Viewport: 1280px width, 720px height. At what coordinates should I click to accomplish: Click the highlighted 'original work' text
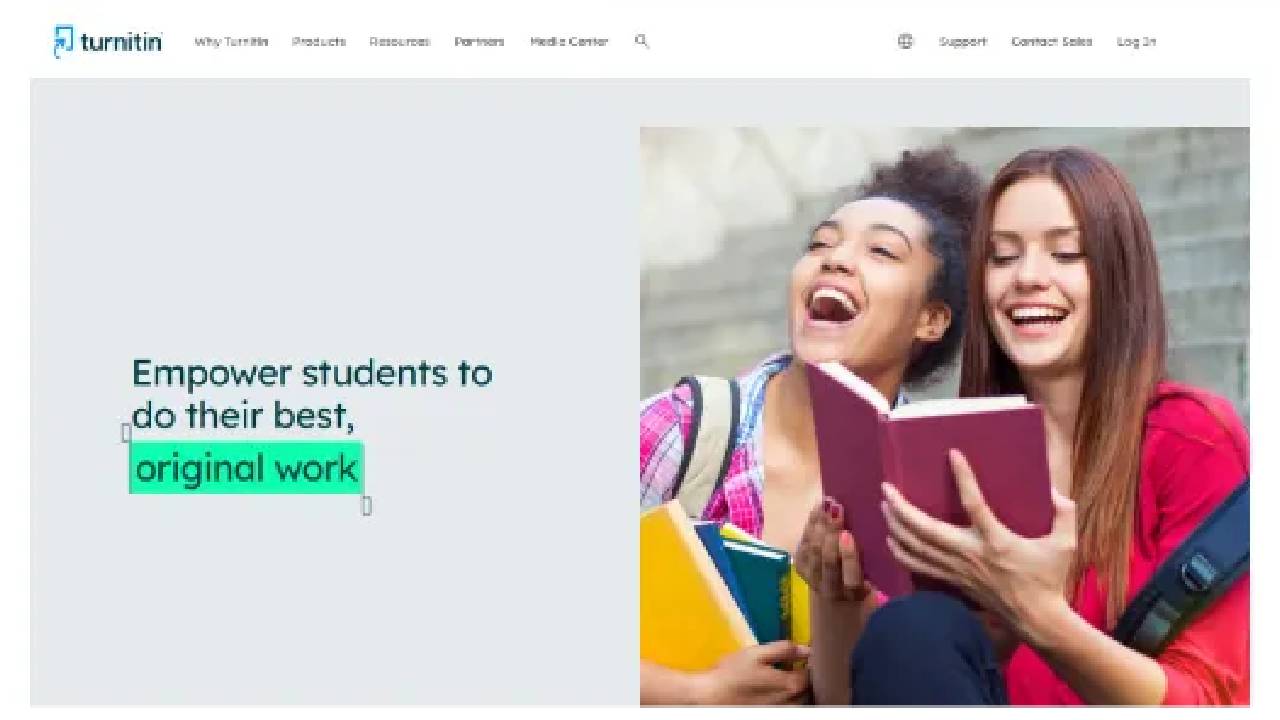click(x=246, y=468)
